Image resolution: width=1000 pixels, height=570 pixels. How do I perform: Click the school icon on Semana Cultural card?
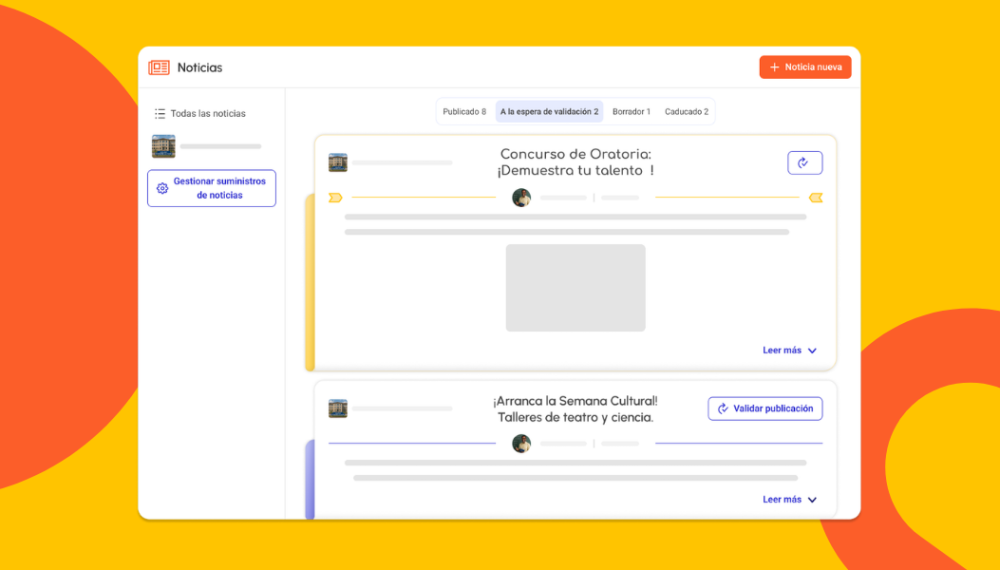click(x=338, y=408)
